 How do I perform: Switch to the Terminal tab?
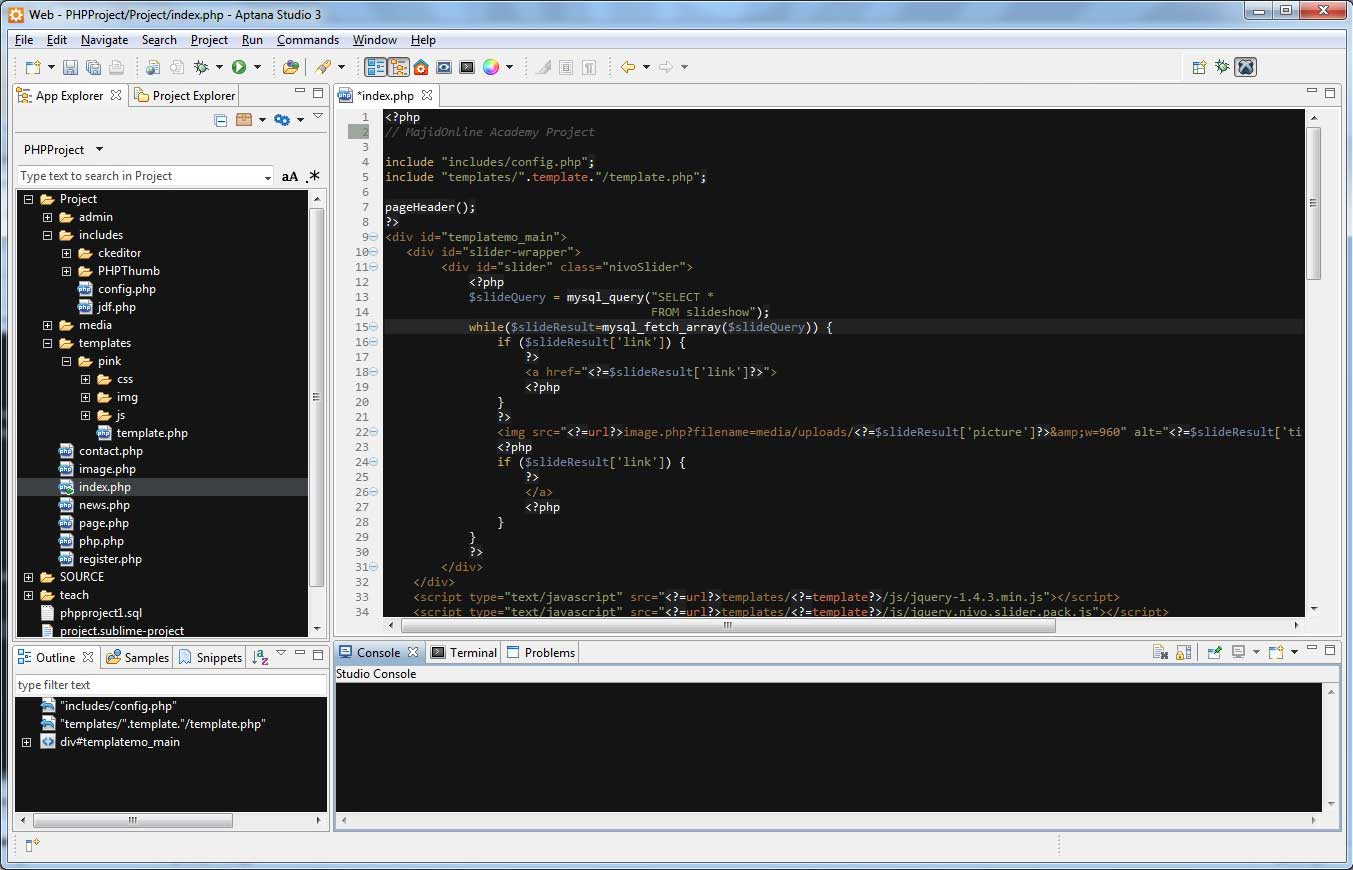(x=463, y=652)
